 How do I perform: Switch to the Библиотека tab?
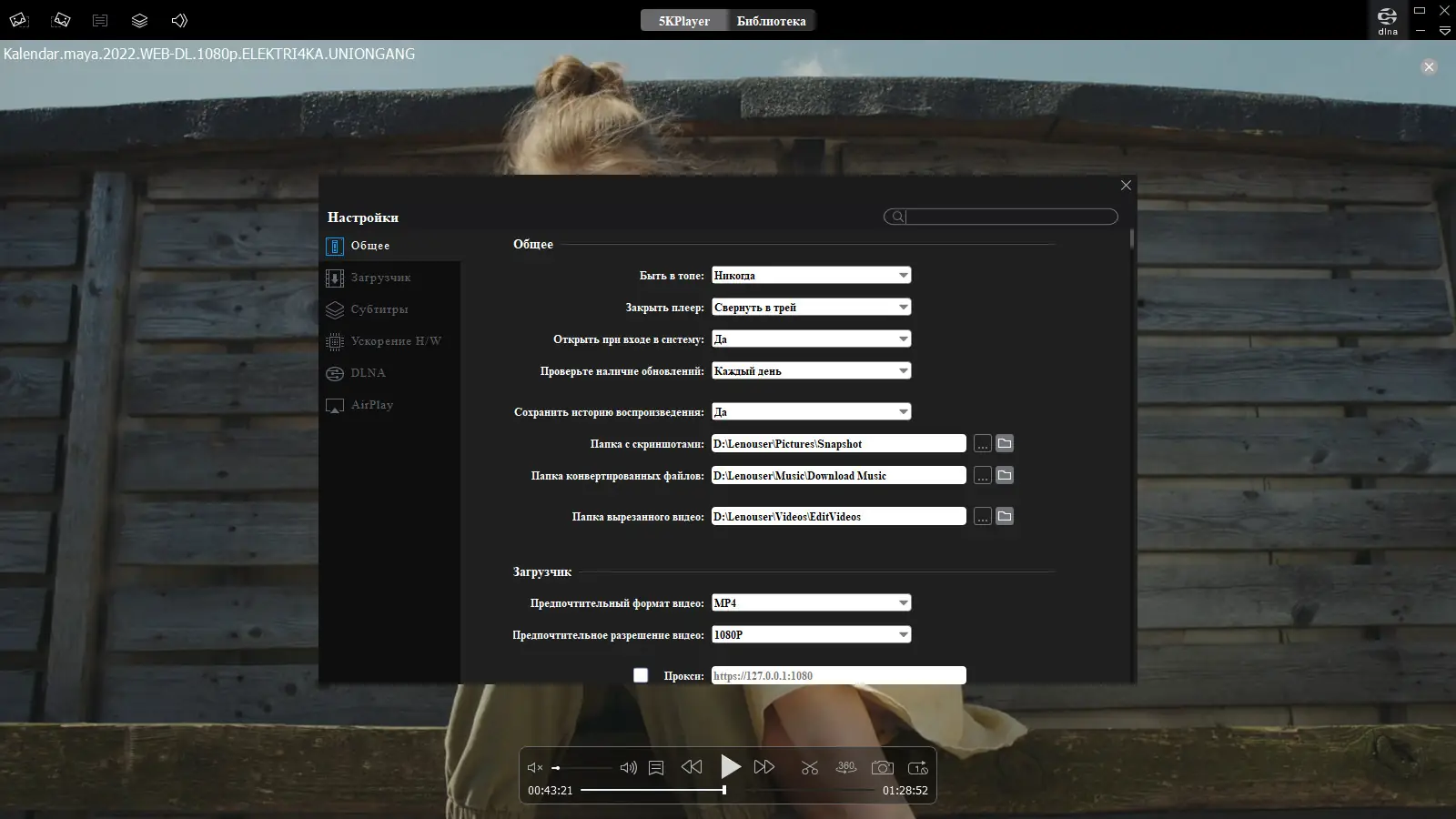[772, 21]
